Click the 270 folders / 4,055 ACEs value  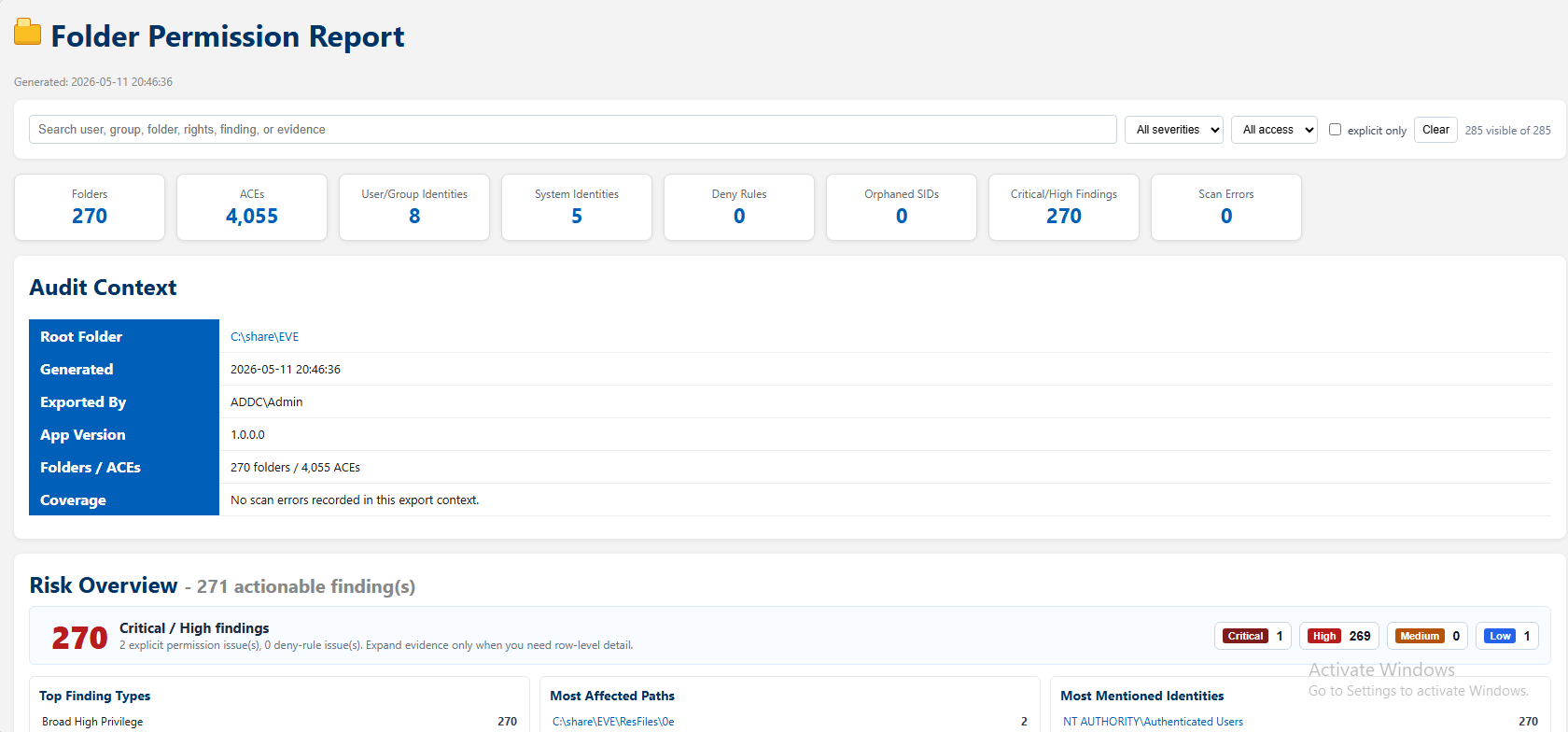(295, 468)
